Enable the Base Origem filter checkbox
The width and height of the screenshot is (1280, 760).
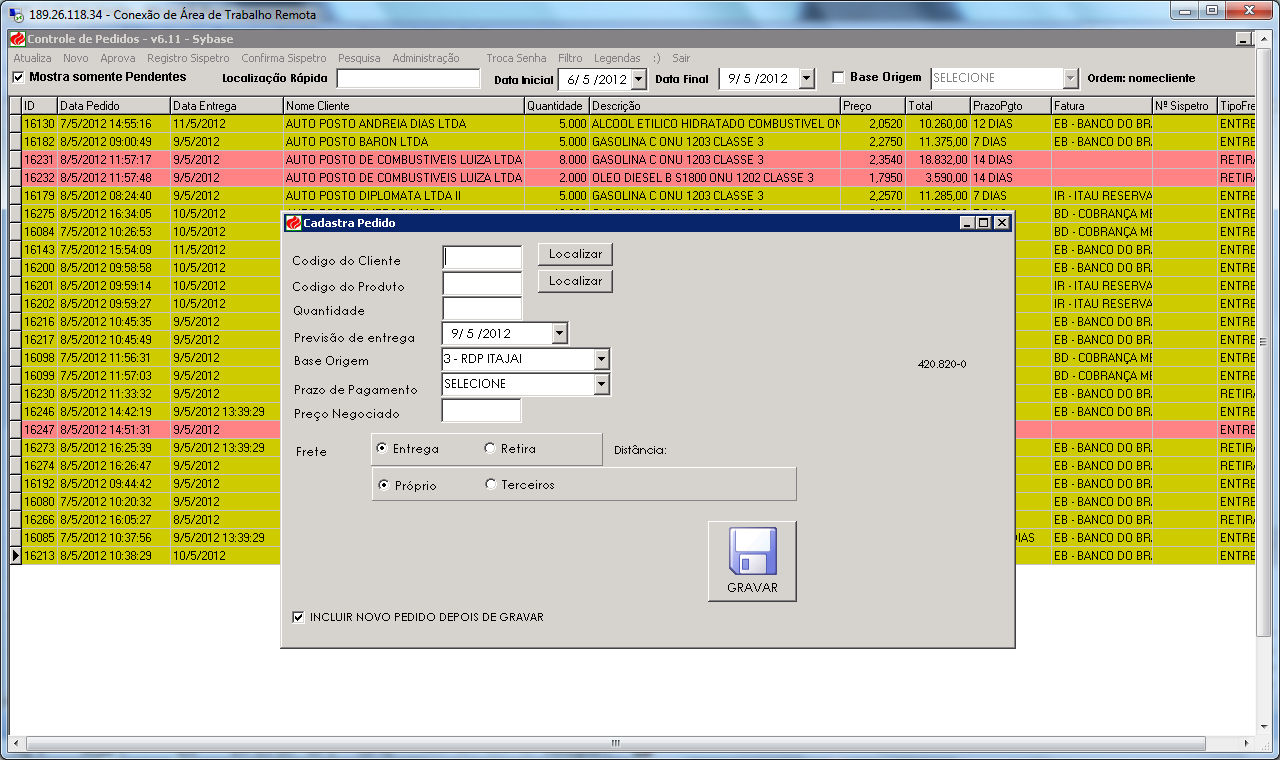click(838, 77)
